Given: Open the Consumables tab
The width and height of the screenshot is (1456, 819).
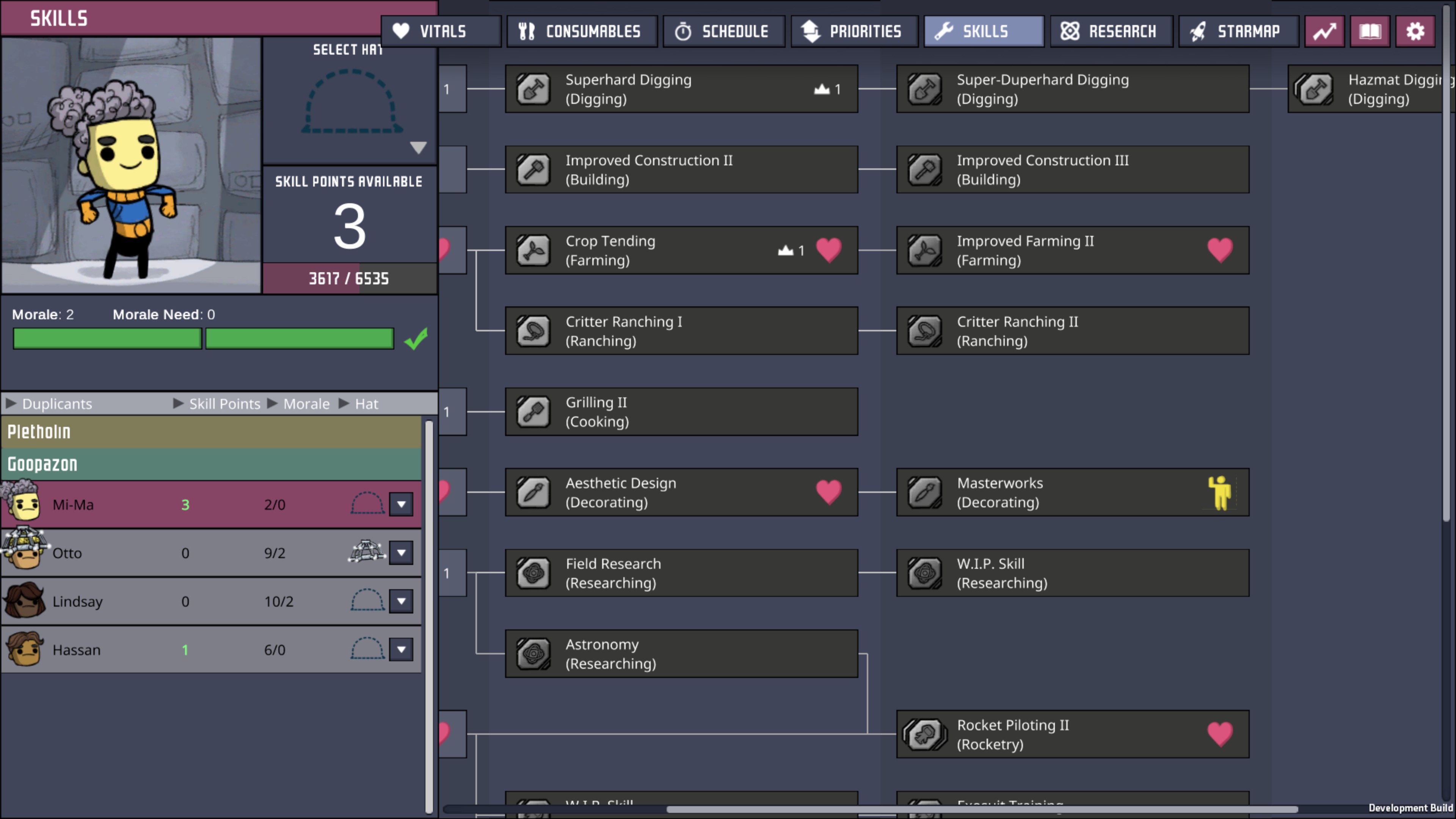Looking at the screenshot, I should 582,31.
